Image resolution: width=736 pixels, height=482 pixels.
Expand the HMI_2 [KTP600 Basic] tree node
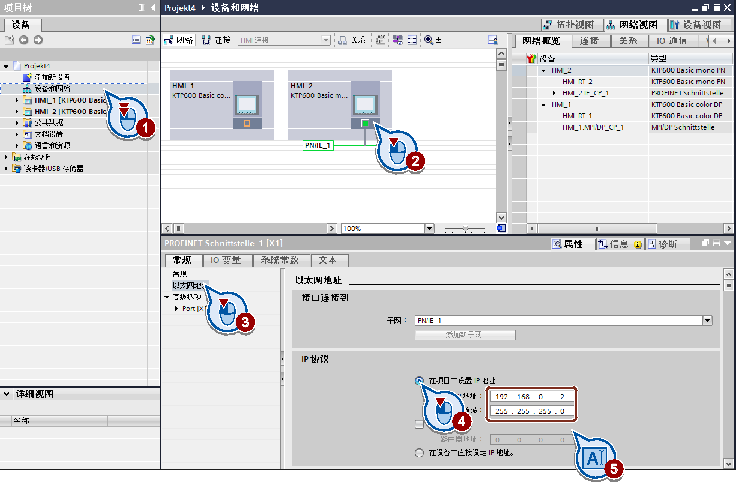point(17,111)
